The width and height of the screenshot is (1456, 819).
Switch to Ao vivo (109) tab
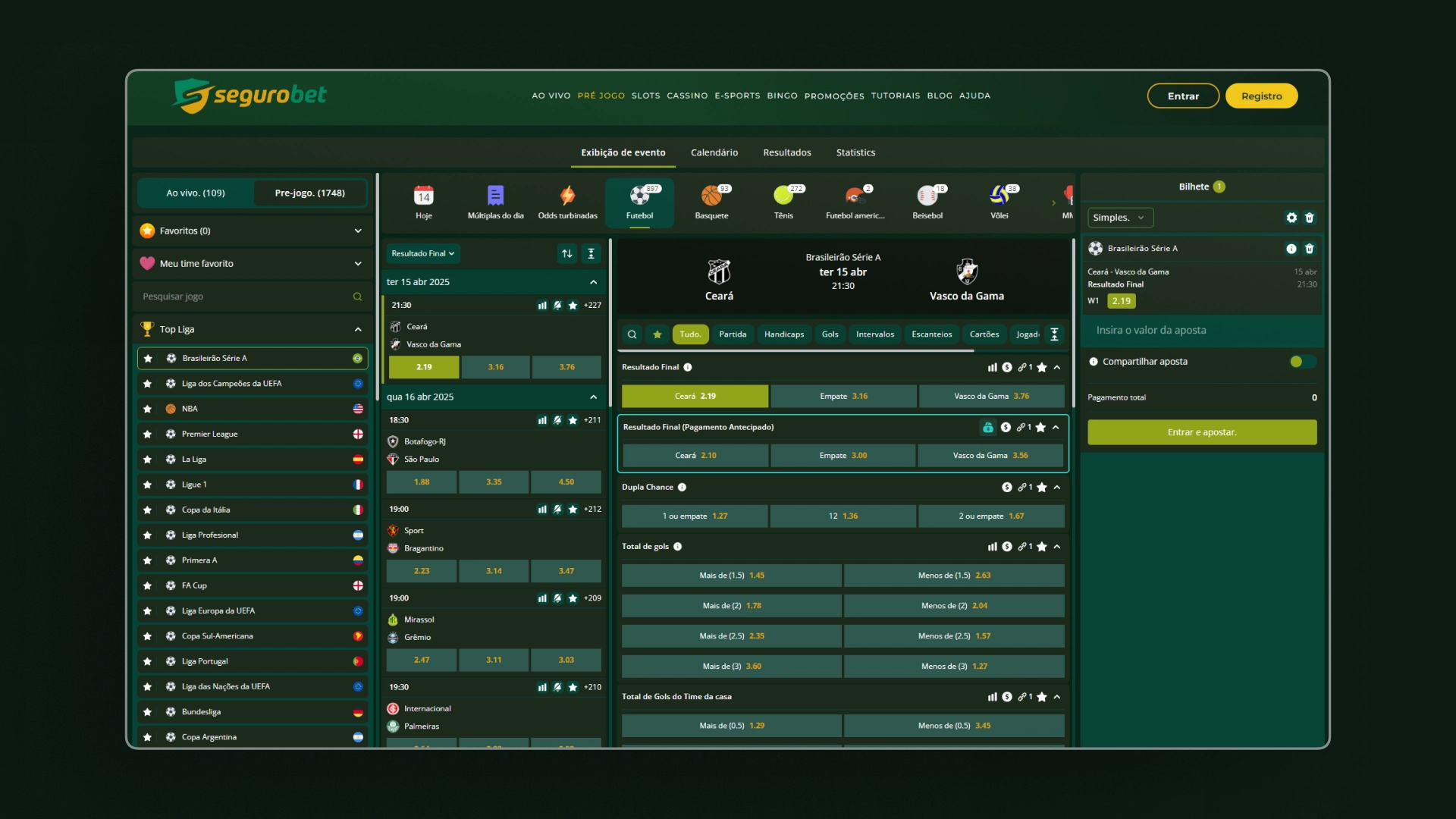pos(196,193)
